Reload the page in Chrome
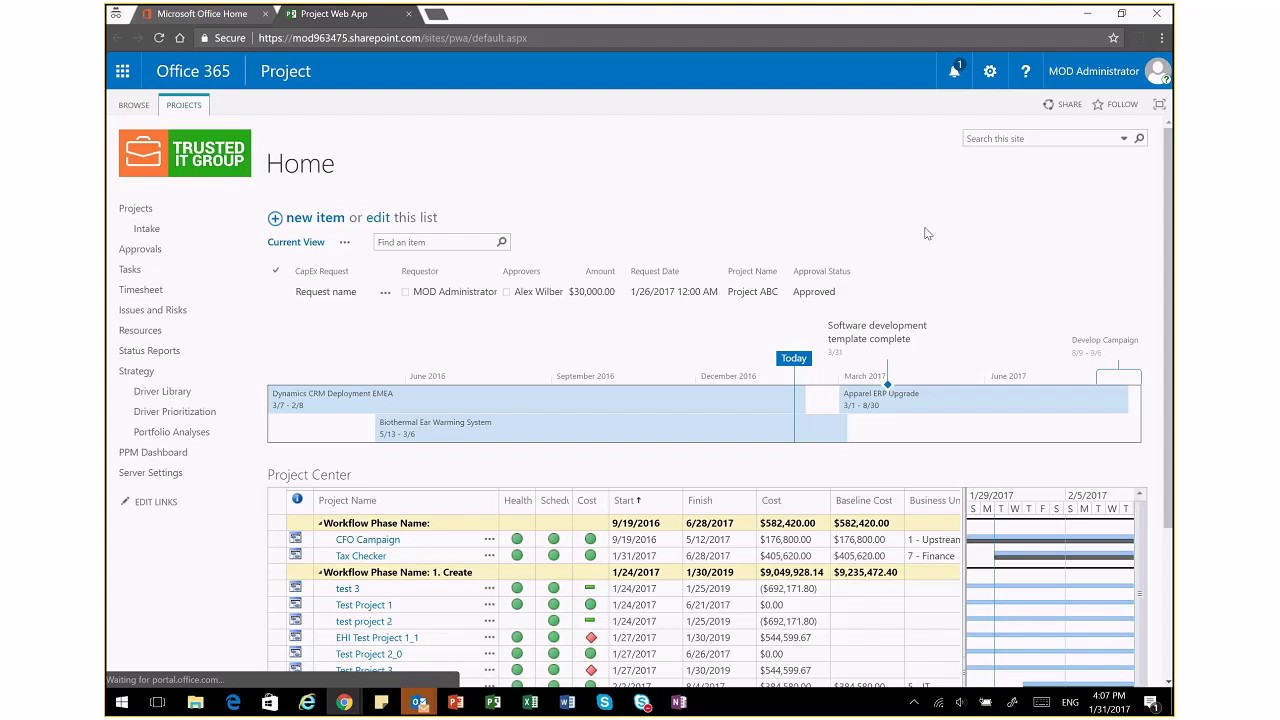Image resolution: width=1280 pixels, height=720 pixels. [x=158, y=38]
